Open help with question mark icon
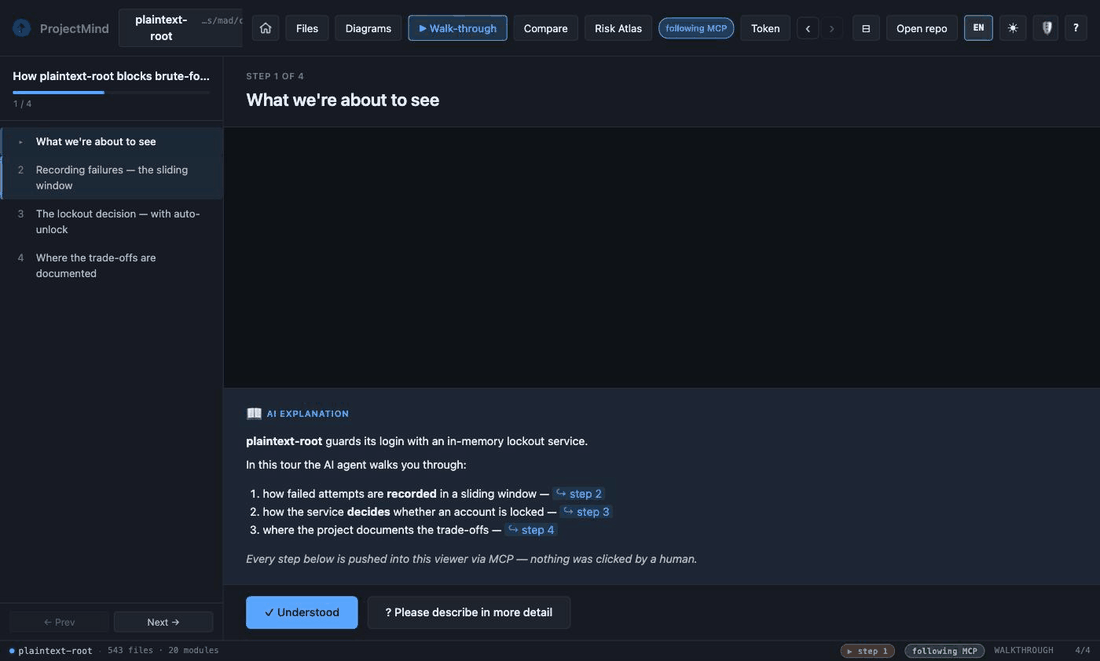The image size is (1100, 661). click(x=1075, y=28)
